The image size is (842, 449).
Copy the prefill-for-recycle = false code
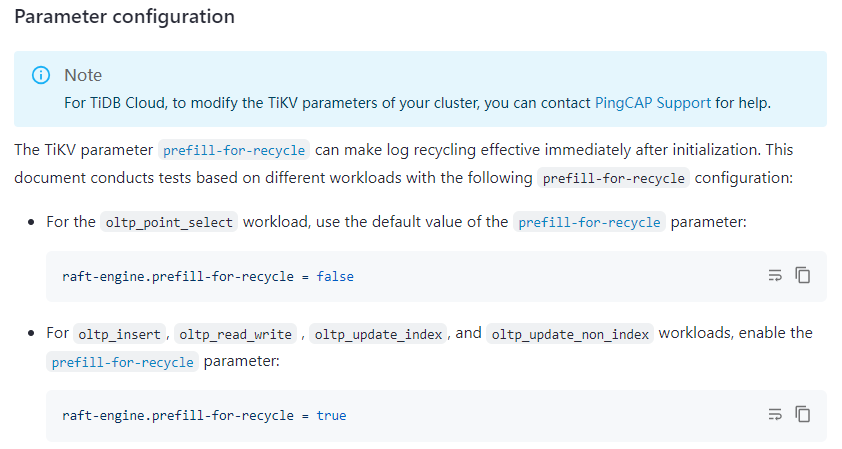point(802,275)
